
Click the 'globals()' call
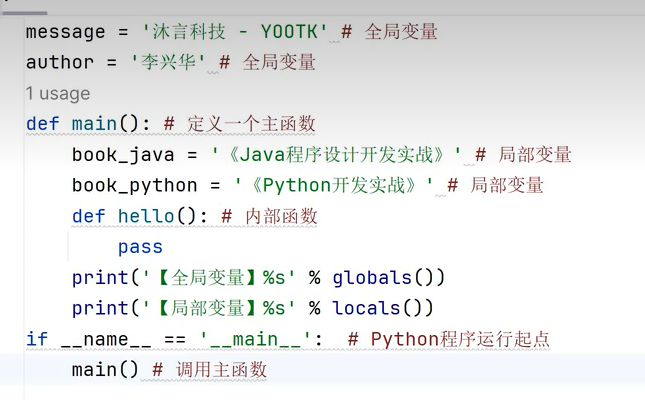tap(389, 278)
